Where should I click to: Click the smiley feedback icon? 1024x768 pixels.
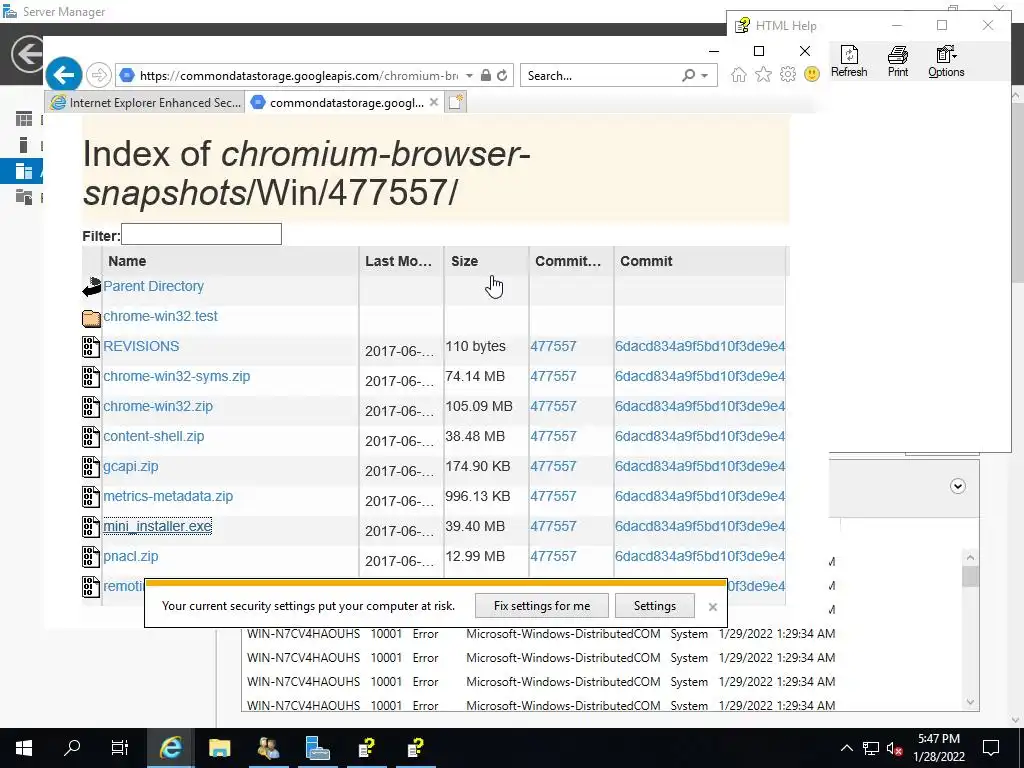pos(812,74)
